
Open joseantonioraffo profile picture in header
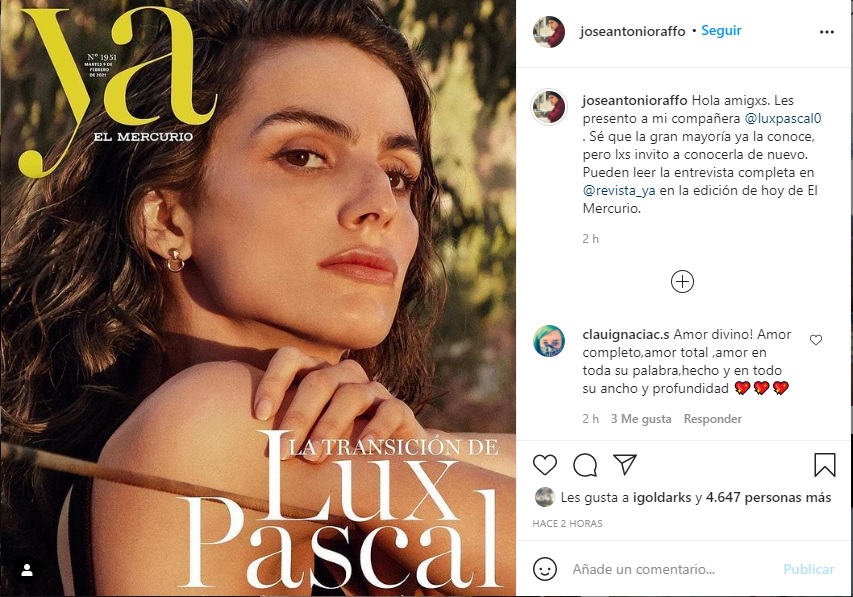click(x=548, y=32)
